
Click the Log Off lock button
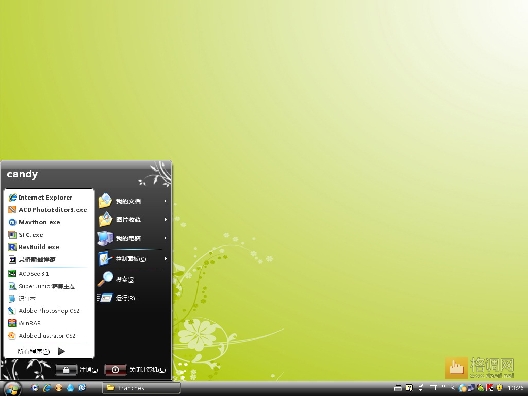point(66,370)
